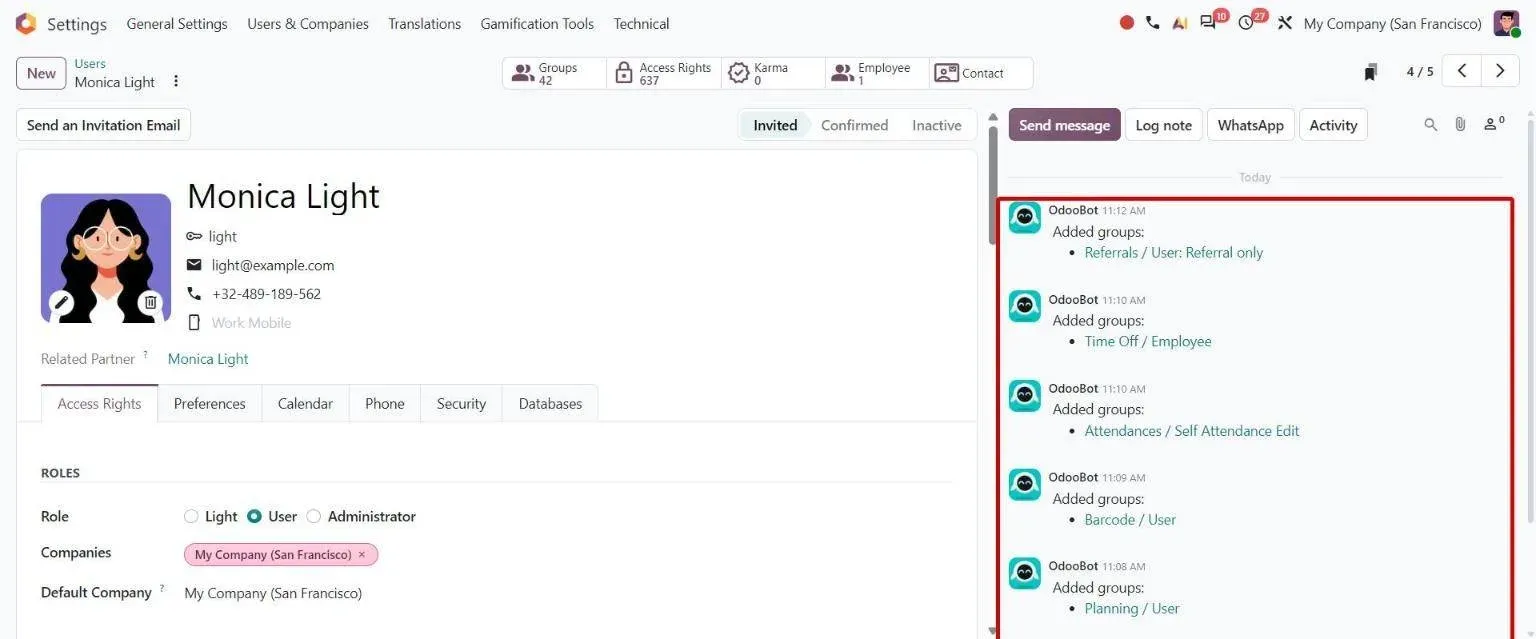
Task: Open the conversations icon with badge 10
Action: (1210, 22)
